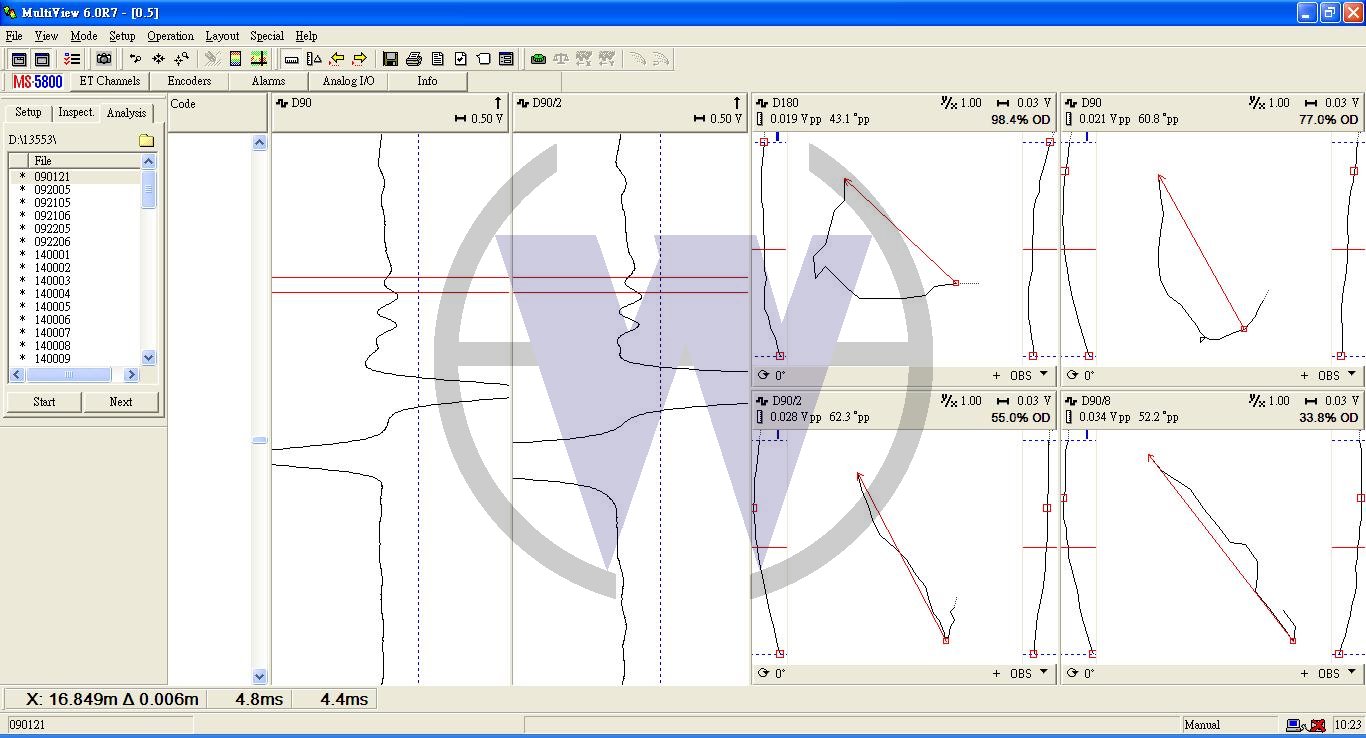Viewport: 1366px width, 738px height.
Task: Click the green cross-cursor view icon
Action: [259, 59]
